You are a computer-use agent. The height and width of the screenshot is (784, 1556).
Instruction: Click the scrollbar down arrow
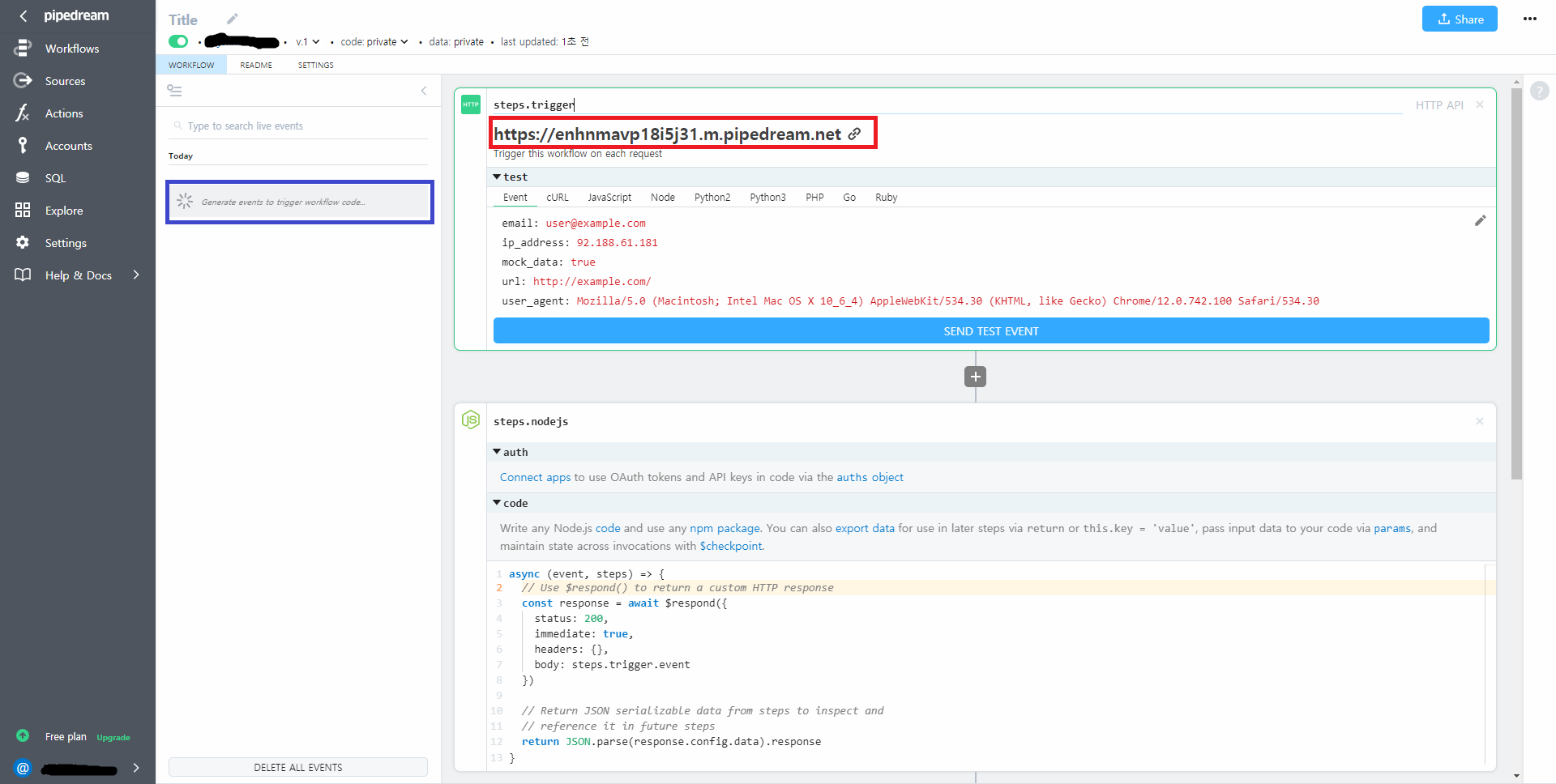tap(1516, 776)
